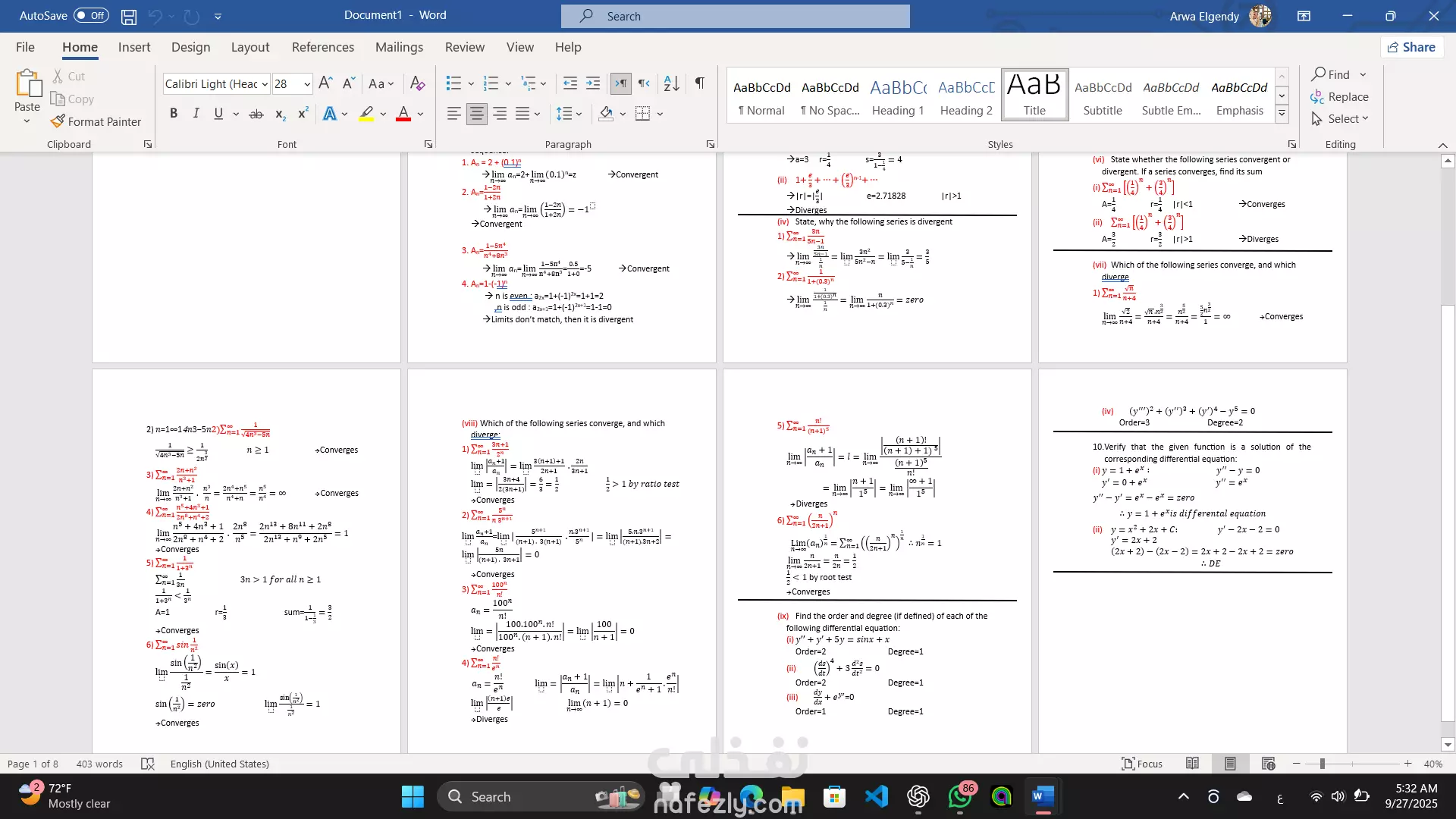Viewport: 1456px width, 819px height.
Task: Click the Share button
Action: [1411, 47]
